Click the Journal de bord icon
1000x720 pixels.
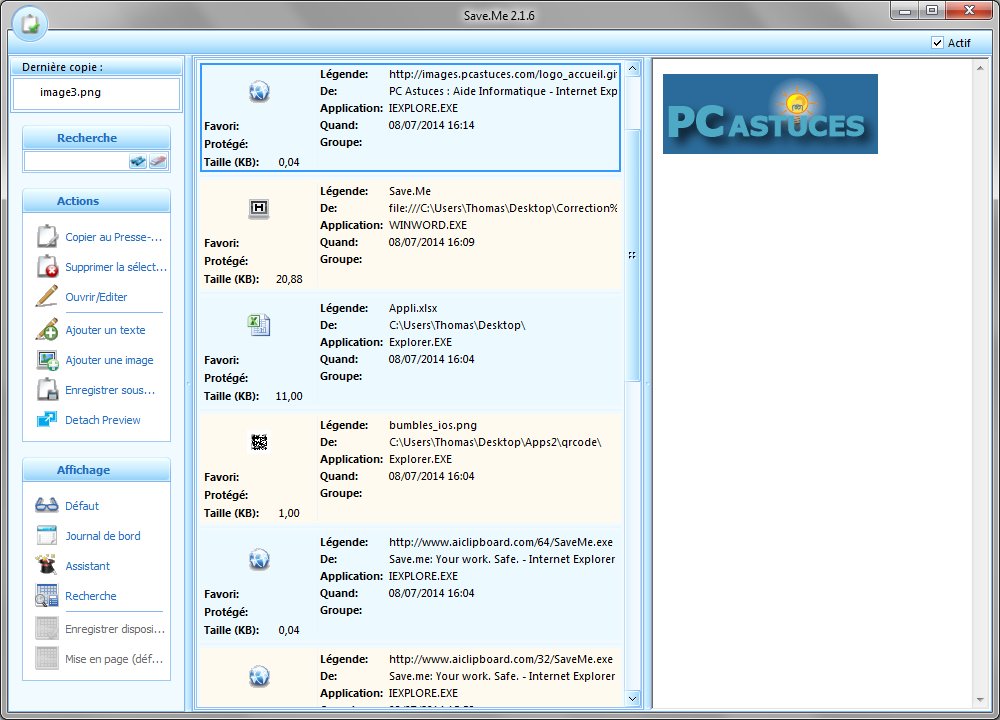tap(47, 536)
